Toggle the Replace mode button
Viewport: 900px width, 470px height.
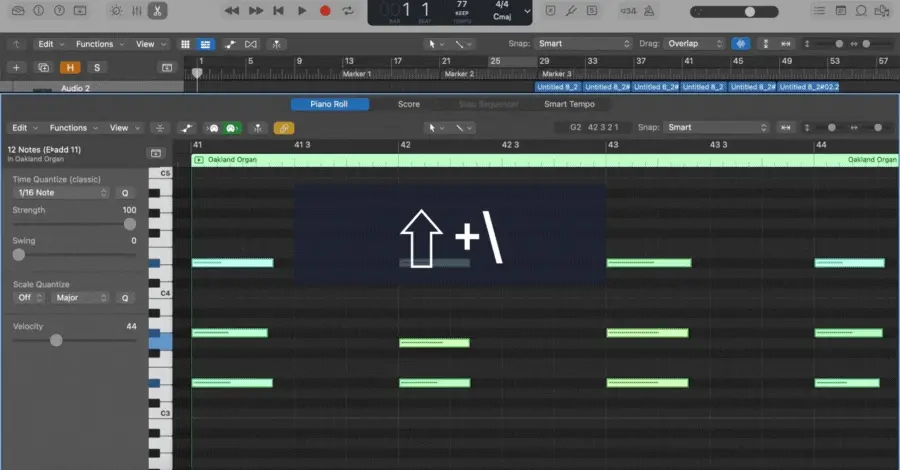tap(550, 10)
